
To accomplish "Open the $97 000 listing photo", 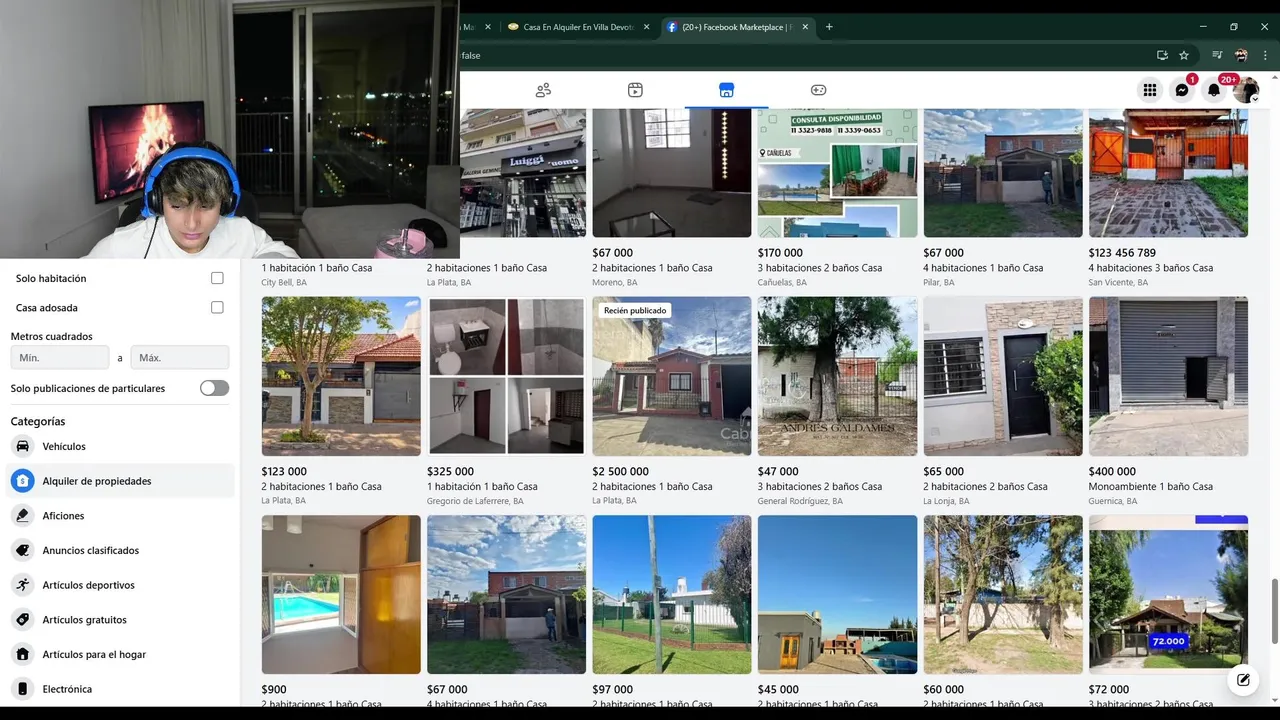I will click(x=672, y=594).
